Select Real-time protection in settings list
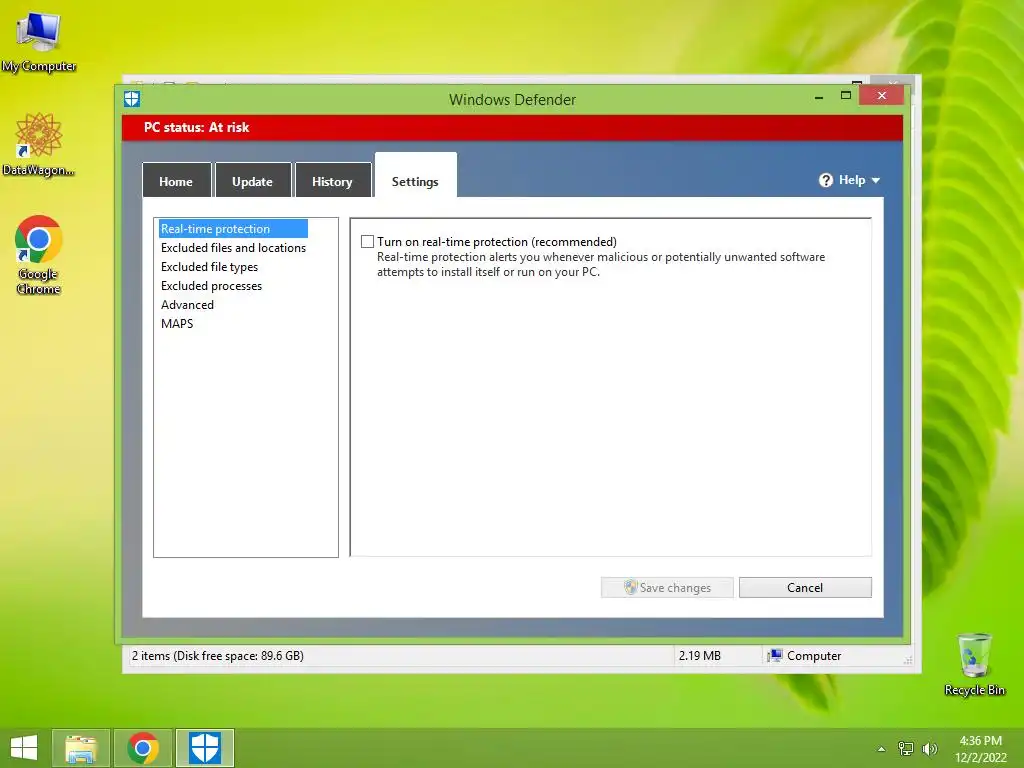The image size is (1024, 768). 232,229
